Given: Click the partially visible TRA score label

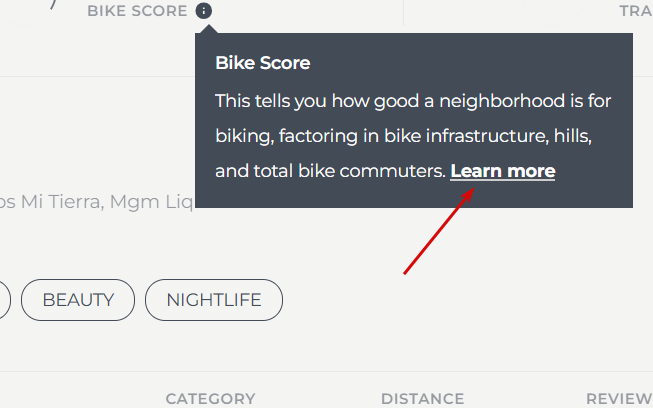Looking at the screenshot, I should pos(636,11).
